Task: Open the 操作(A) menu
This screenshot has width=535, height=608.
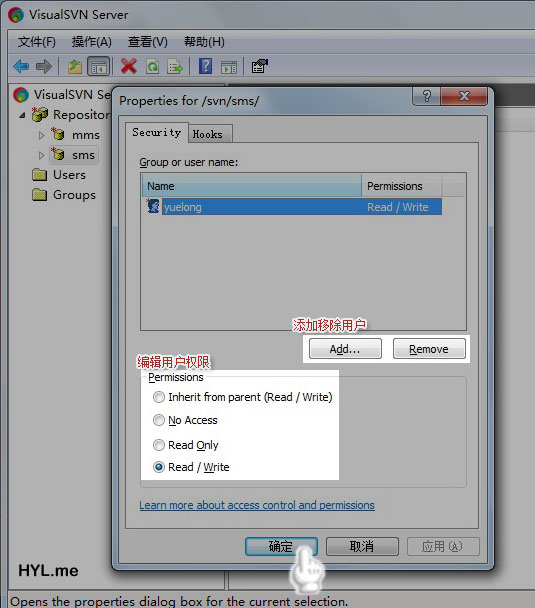Action: pyautogui.click(x=91, y=41)
